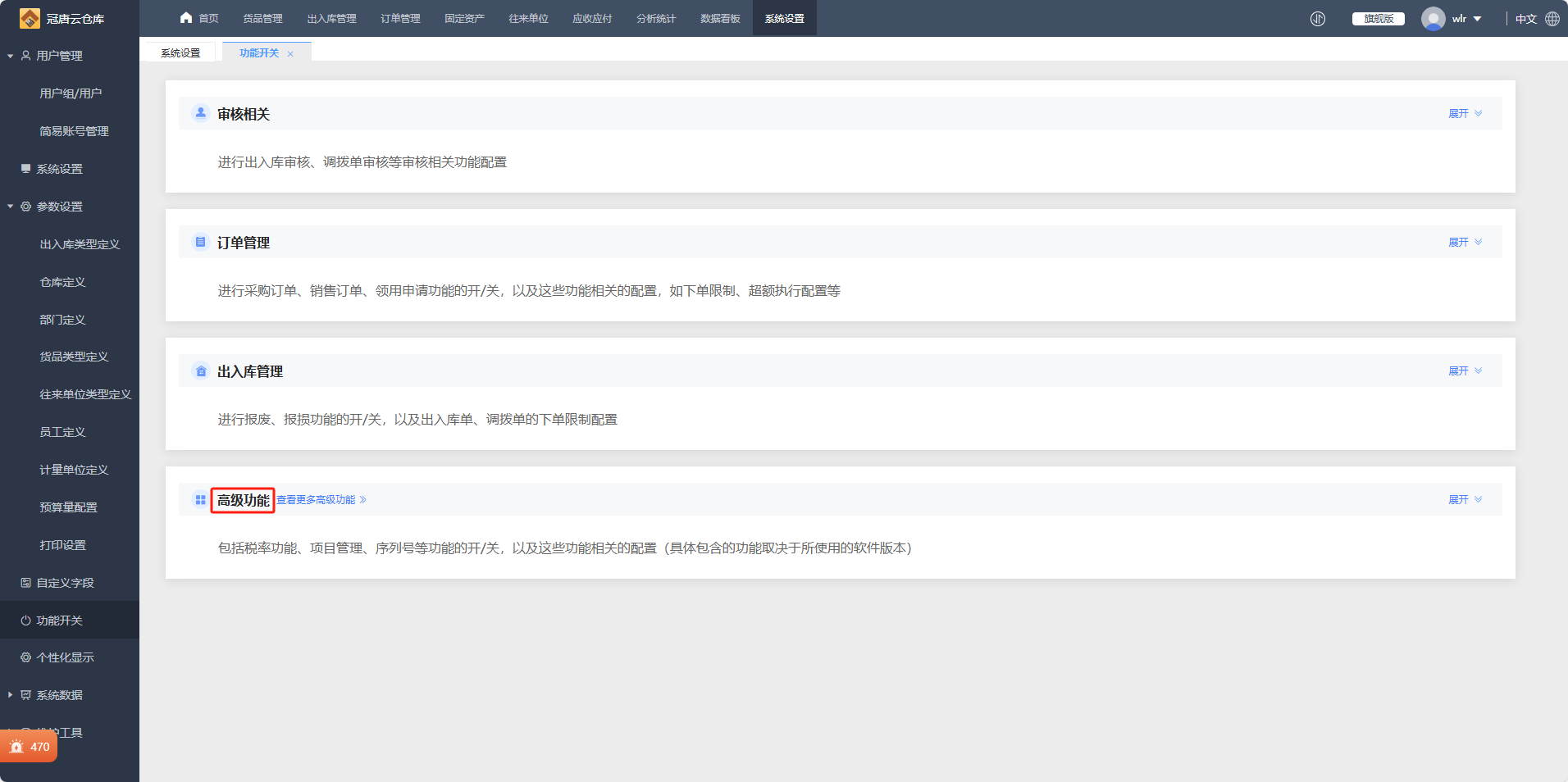Click the home icon beside 首页
This screenshot has width=1568, height=782.
[186, 18]
